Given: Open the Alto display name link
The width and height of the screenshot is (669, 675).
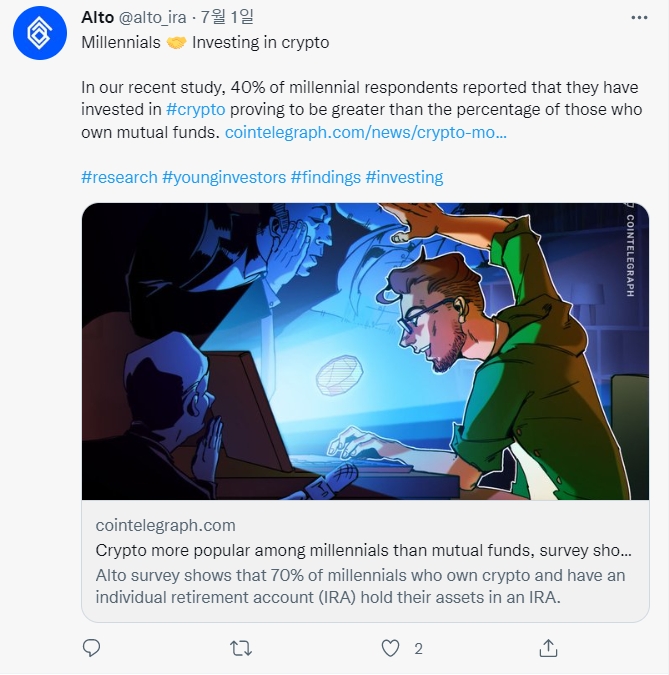Looking at the screenshot, I should (x=97, y=19).
